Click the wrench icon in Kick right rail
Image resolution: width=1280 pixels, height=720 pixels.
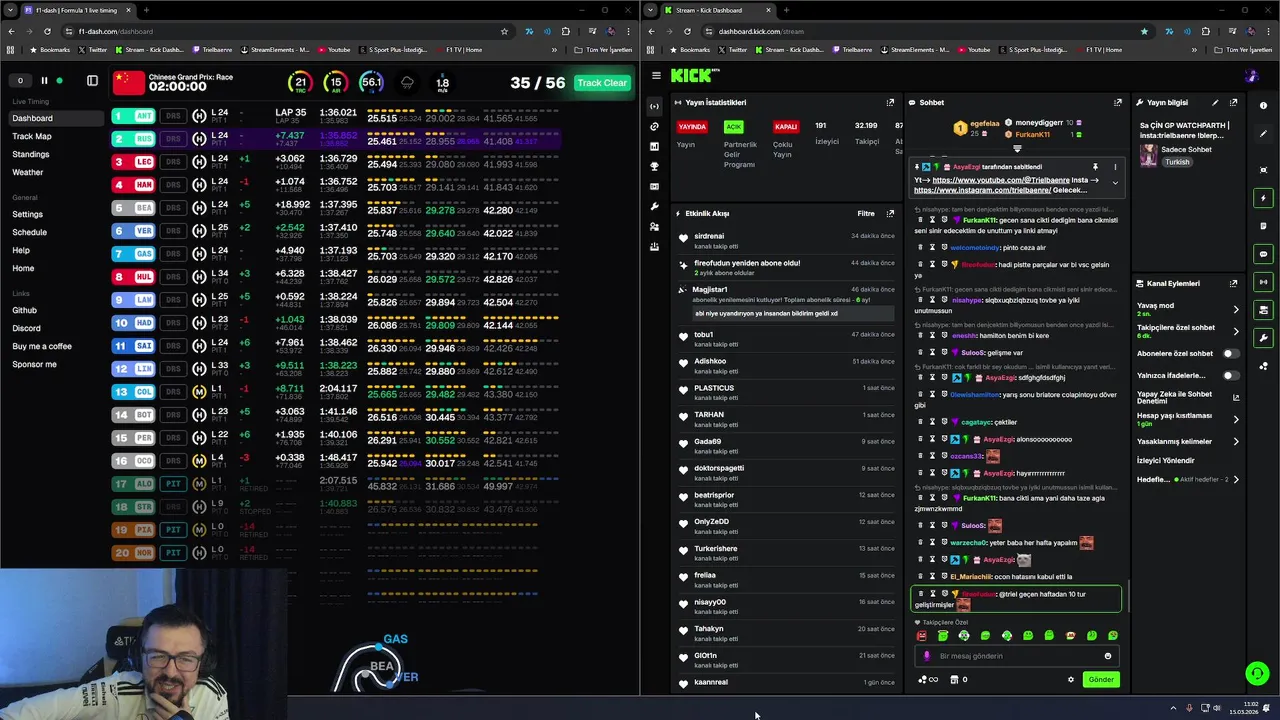1264,338
